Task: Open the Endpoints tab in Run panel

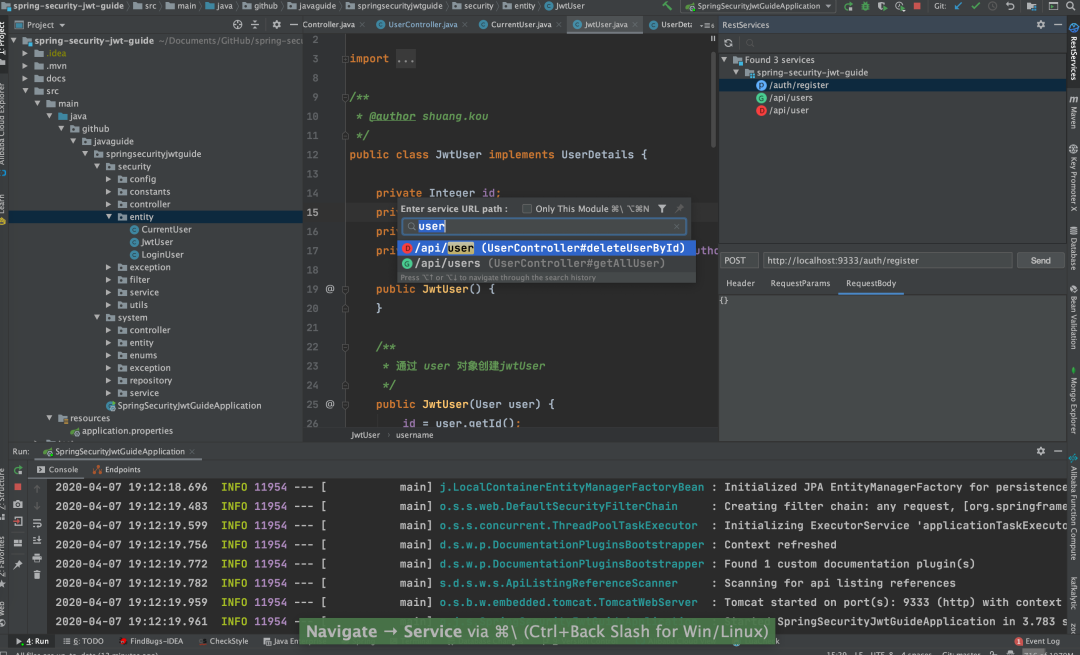Action: coord(117,469)
